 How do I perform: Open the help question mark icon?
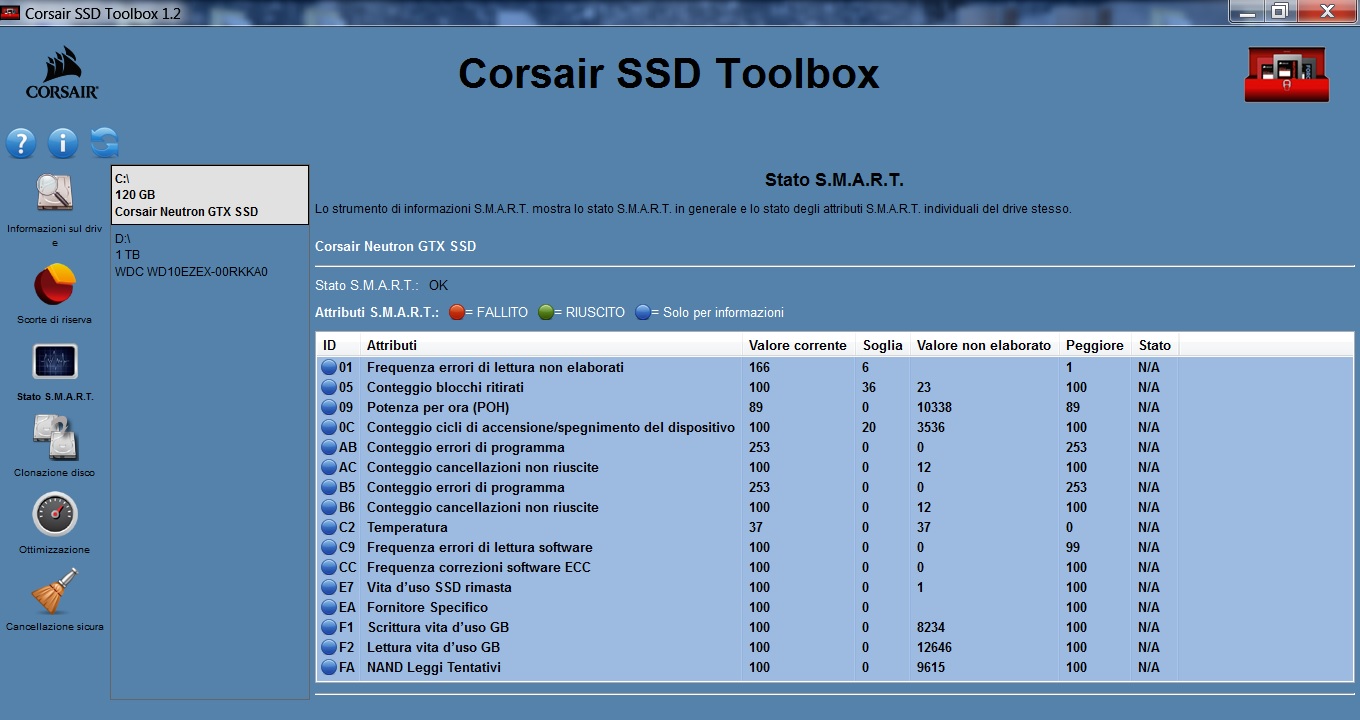click(20, 143)
